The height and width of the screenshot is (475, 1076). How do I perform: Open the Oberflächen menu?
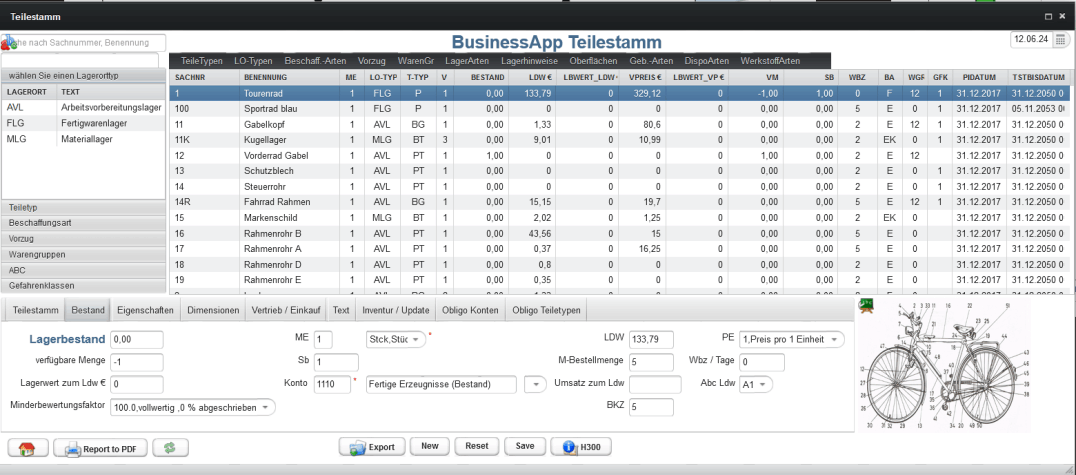click(x=593, y=60)
